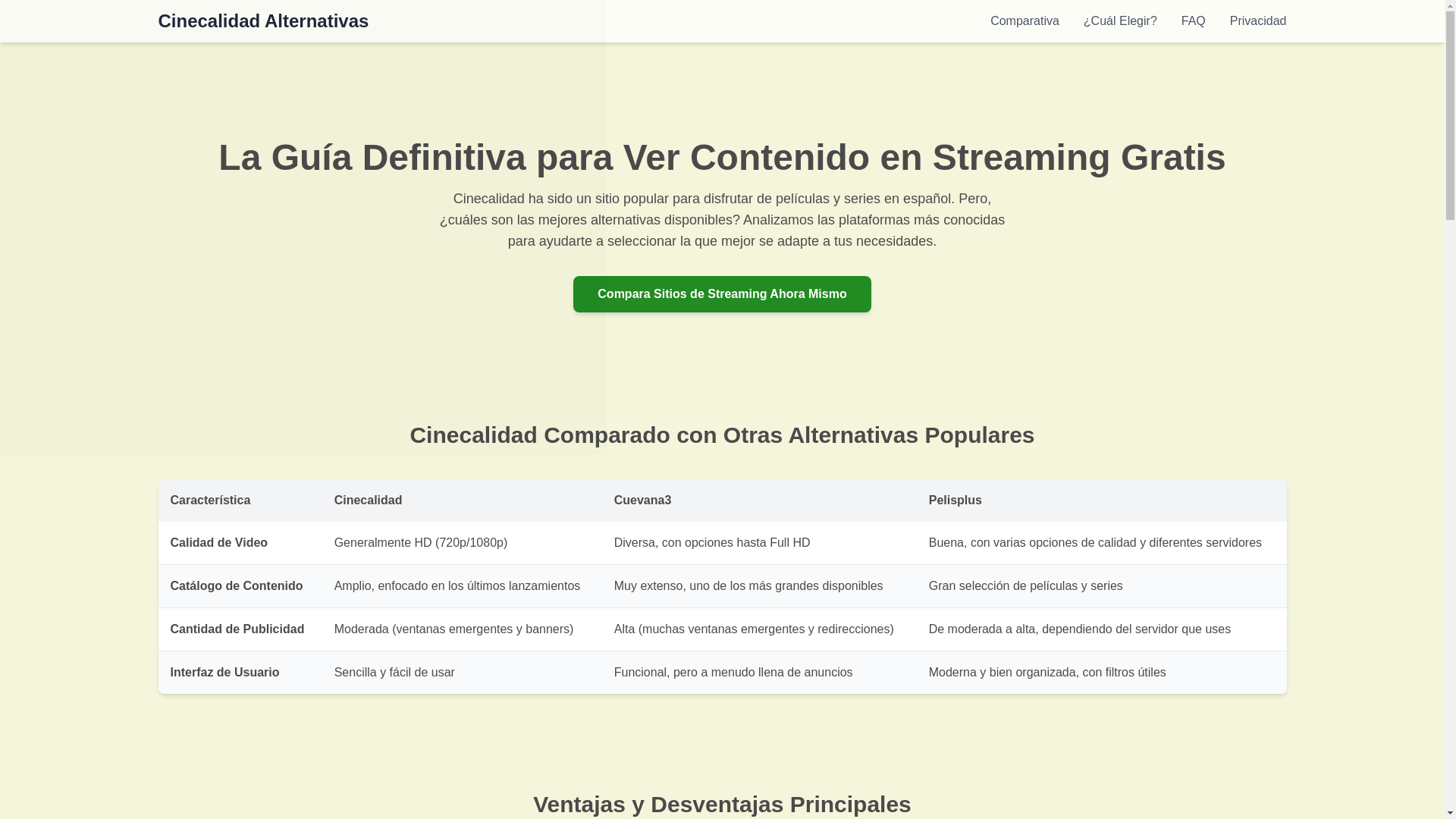Click the Pelisplus column header
This screenshot has height=819, width=1456.
click(x=1102, y=500)
